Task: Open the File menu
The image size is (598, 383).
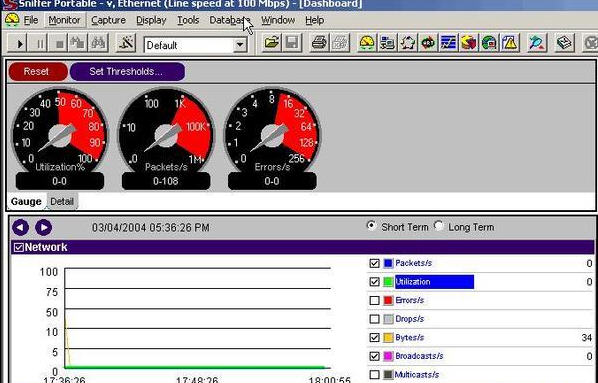Action: tap(31, 20)
